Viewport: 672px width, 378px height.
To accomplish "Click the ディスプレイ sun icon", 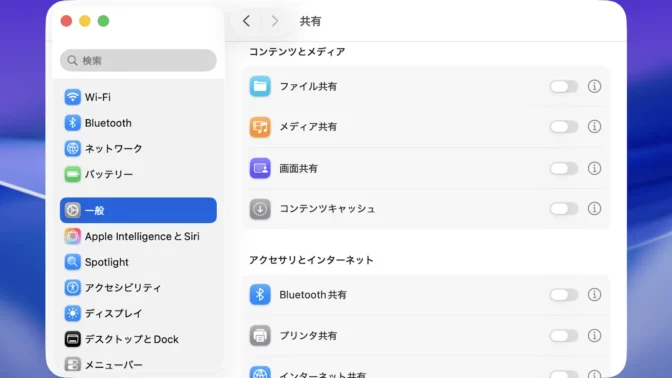I will coord(72,313).
